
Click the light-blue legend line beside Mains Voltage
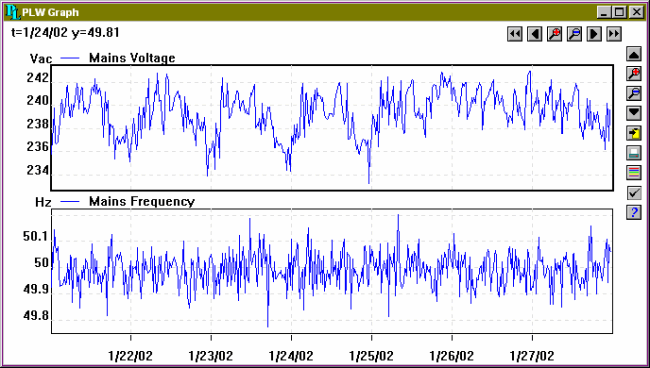tap(70, 58)
